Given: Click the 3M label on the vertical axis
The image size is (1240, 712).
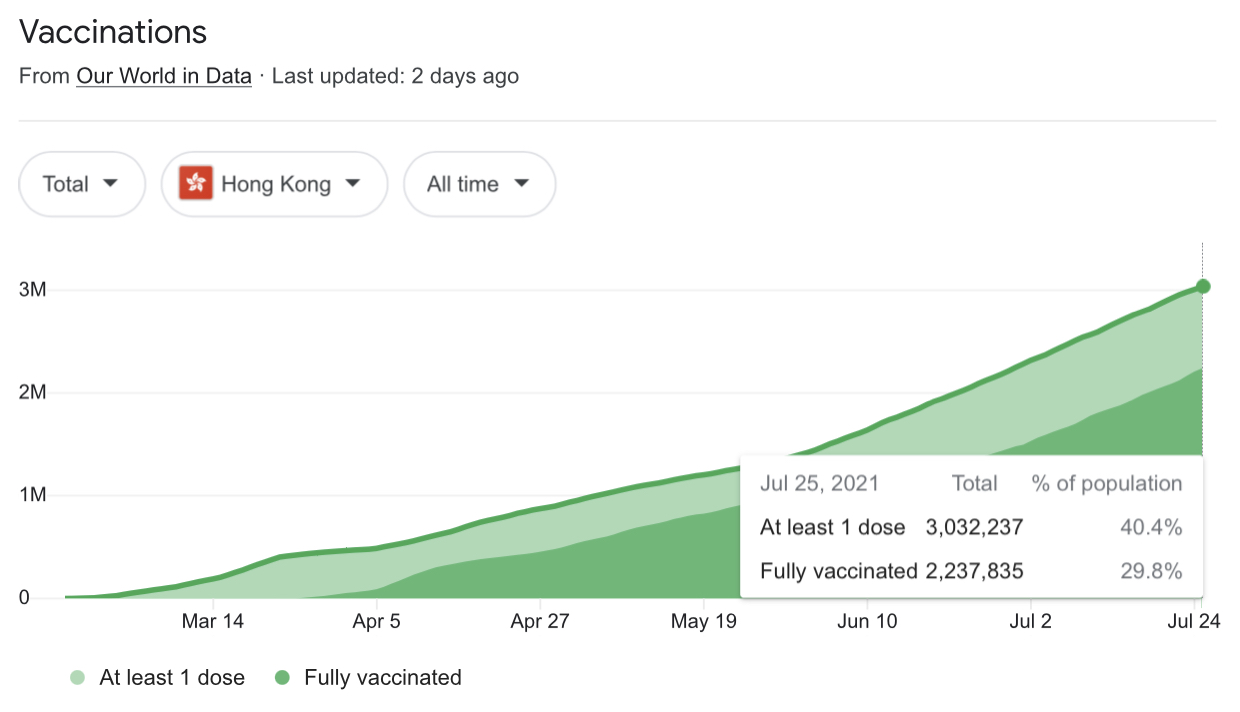Looking at the screenshot, I should pos(34,290).
